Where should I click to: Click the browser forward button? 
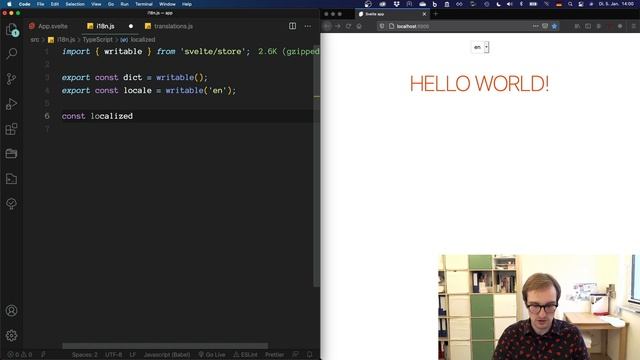[x=338, y=26]
